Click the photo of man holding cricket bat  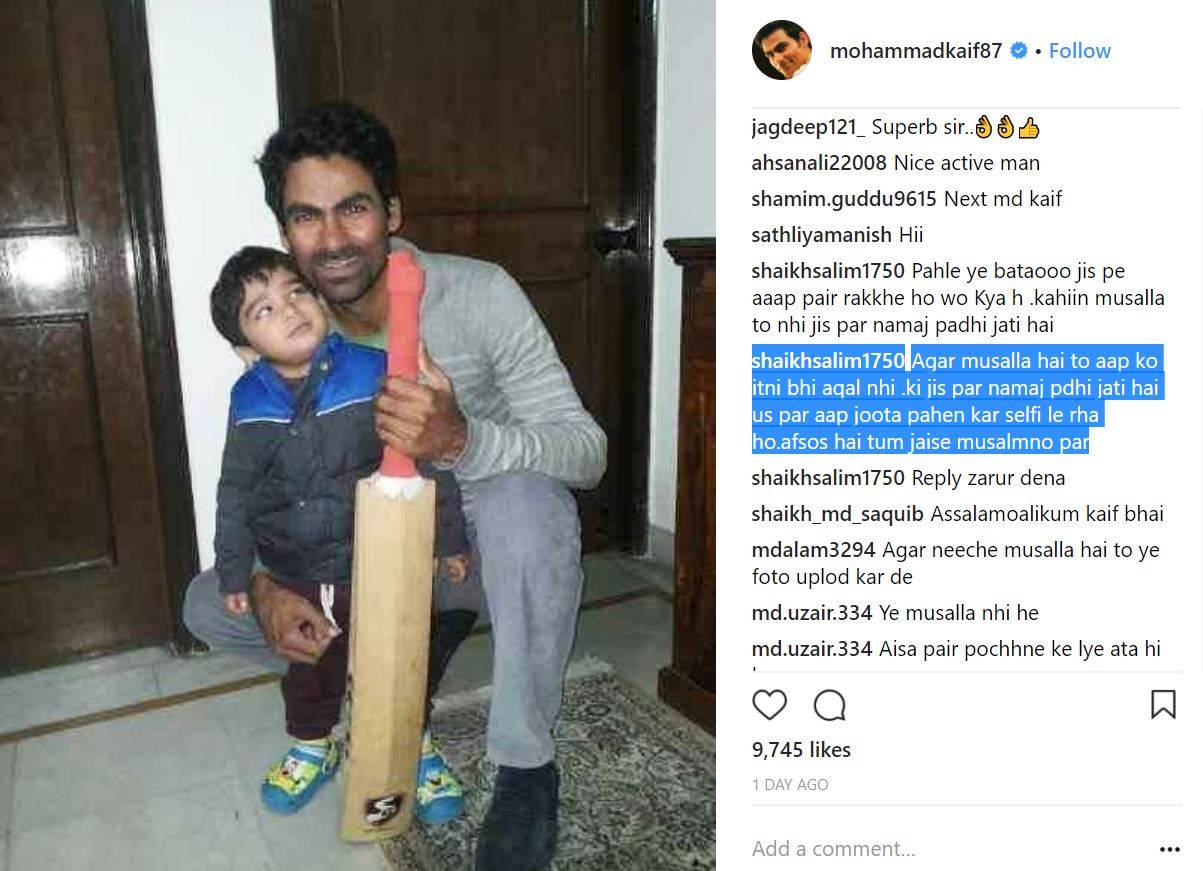tap(358, 435)
